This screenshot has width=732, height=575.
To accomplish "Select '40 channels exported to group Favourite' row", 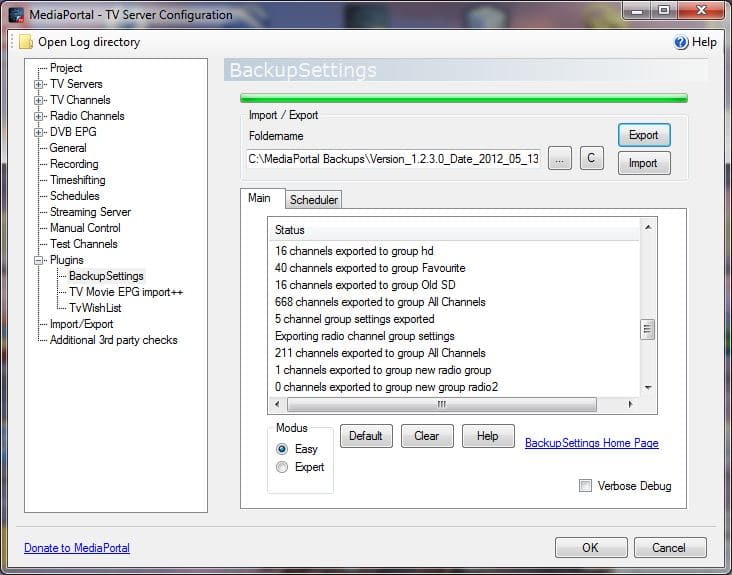I will [370, 268].
